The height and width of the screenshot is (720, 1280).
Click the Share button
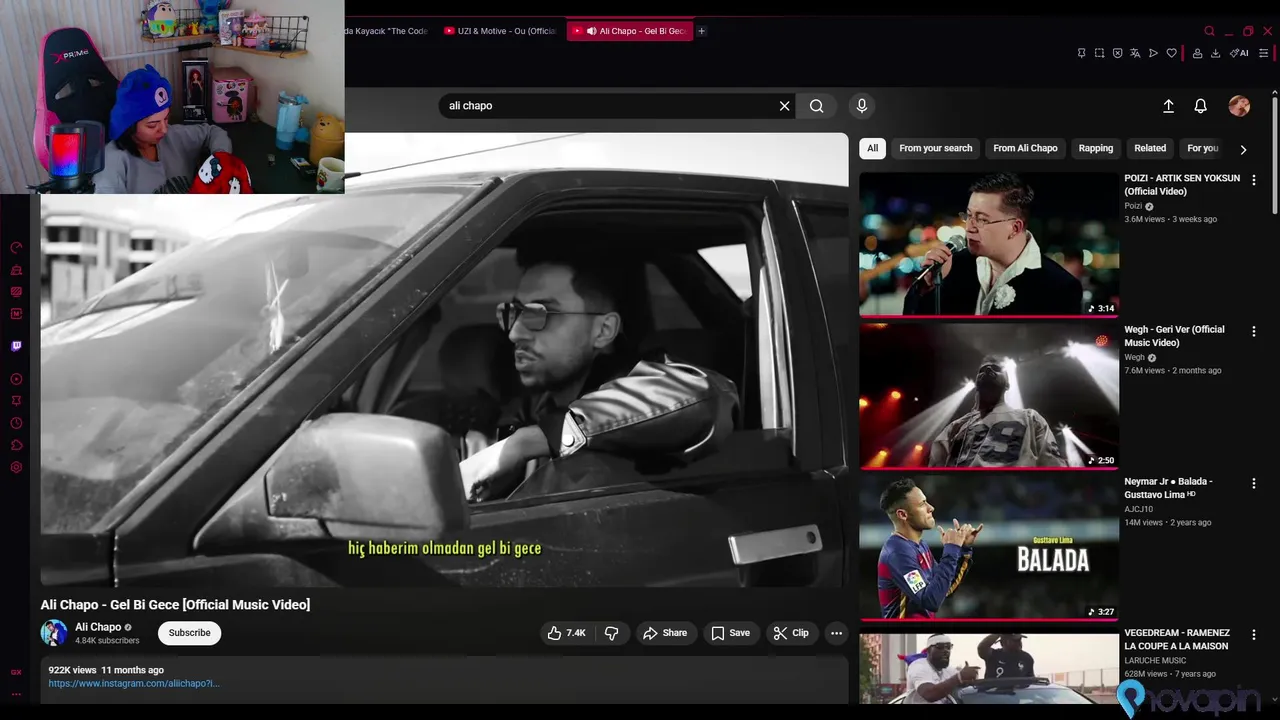pos(665,633)
